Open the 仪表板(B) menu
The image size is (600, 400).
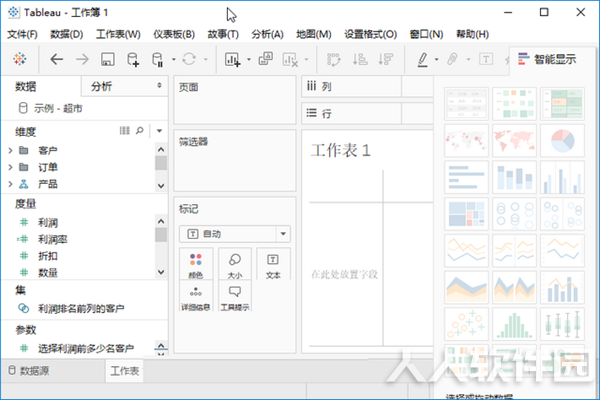(174, 34)
